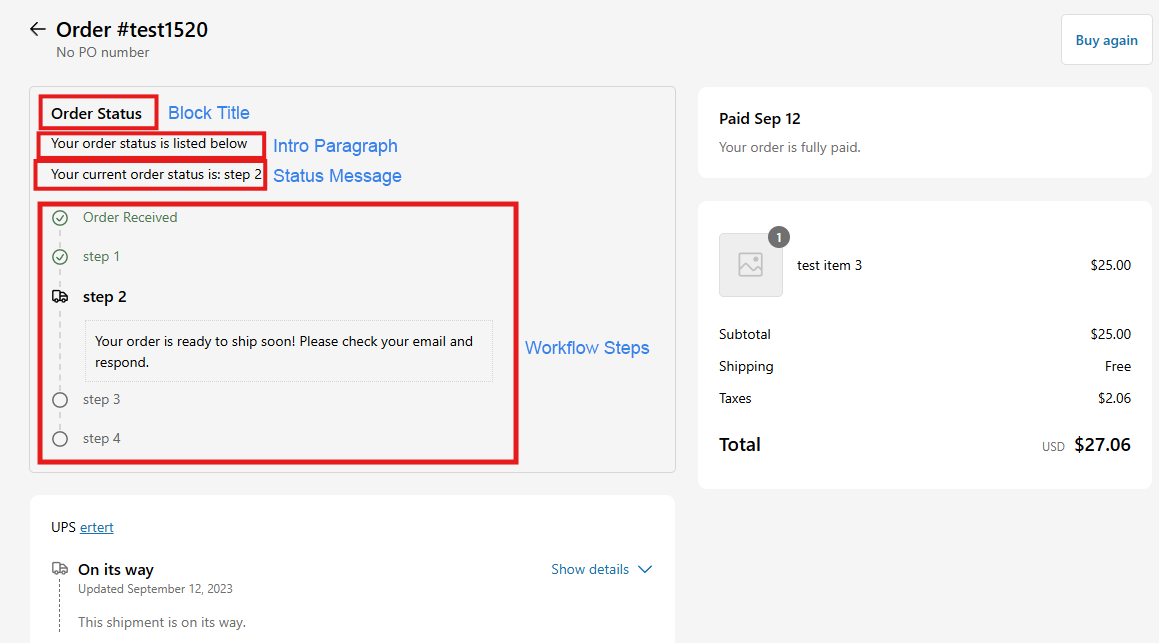Screen dimensions: 1159x643
Task: Click the Order Status block title
Action: [x=97, y=113]
